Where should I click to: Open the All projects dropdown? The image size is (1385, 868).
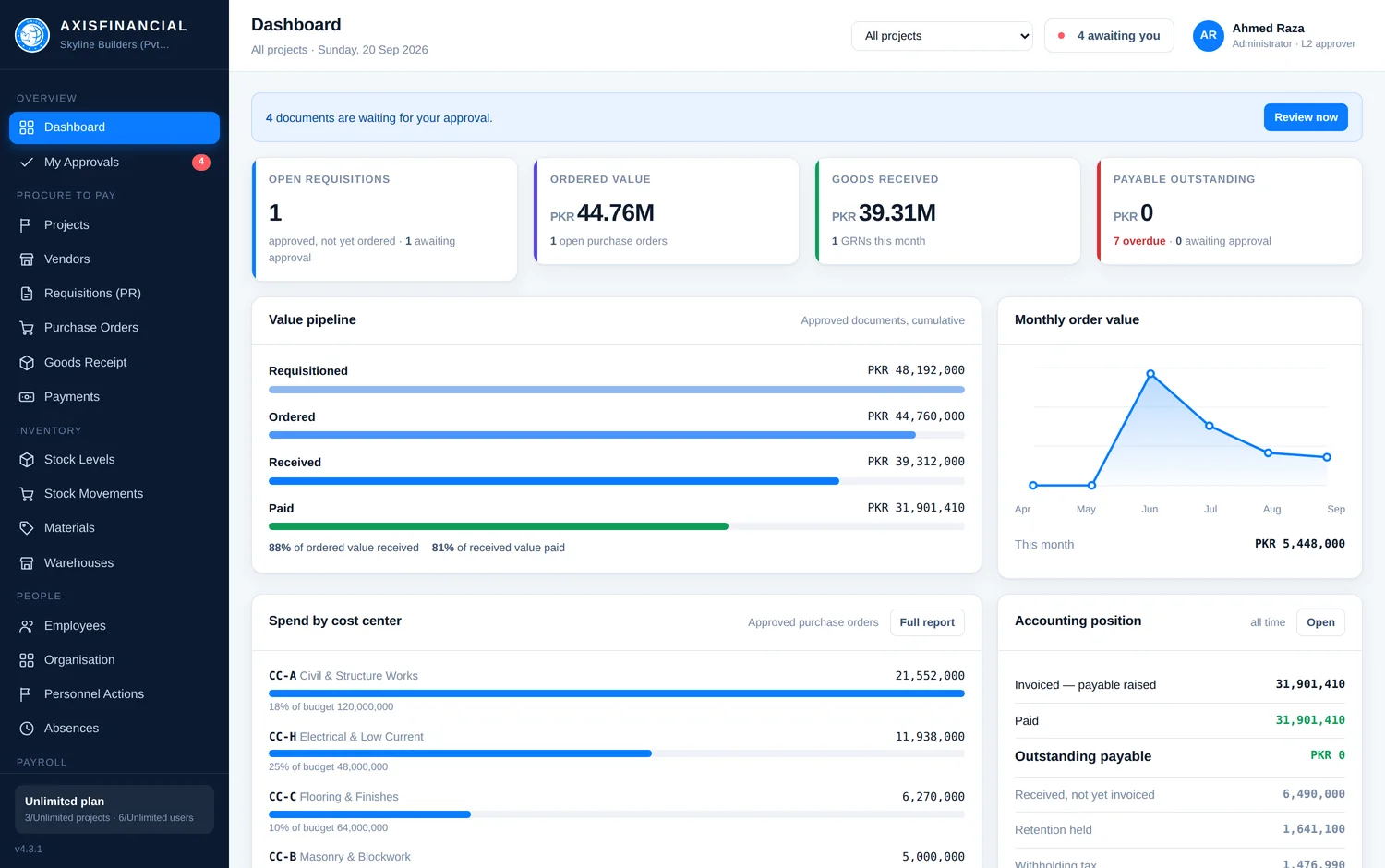pyautogui.click(x=942, y=36)
